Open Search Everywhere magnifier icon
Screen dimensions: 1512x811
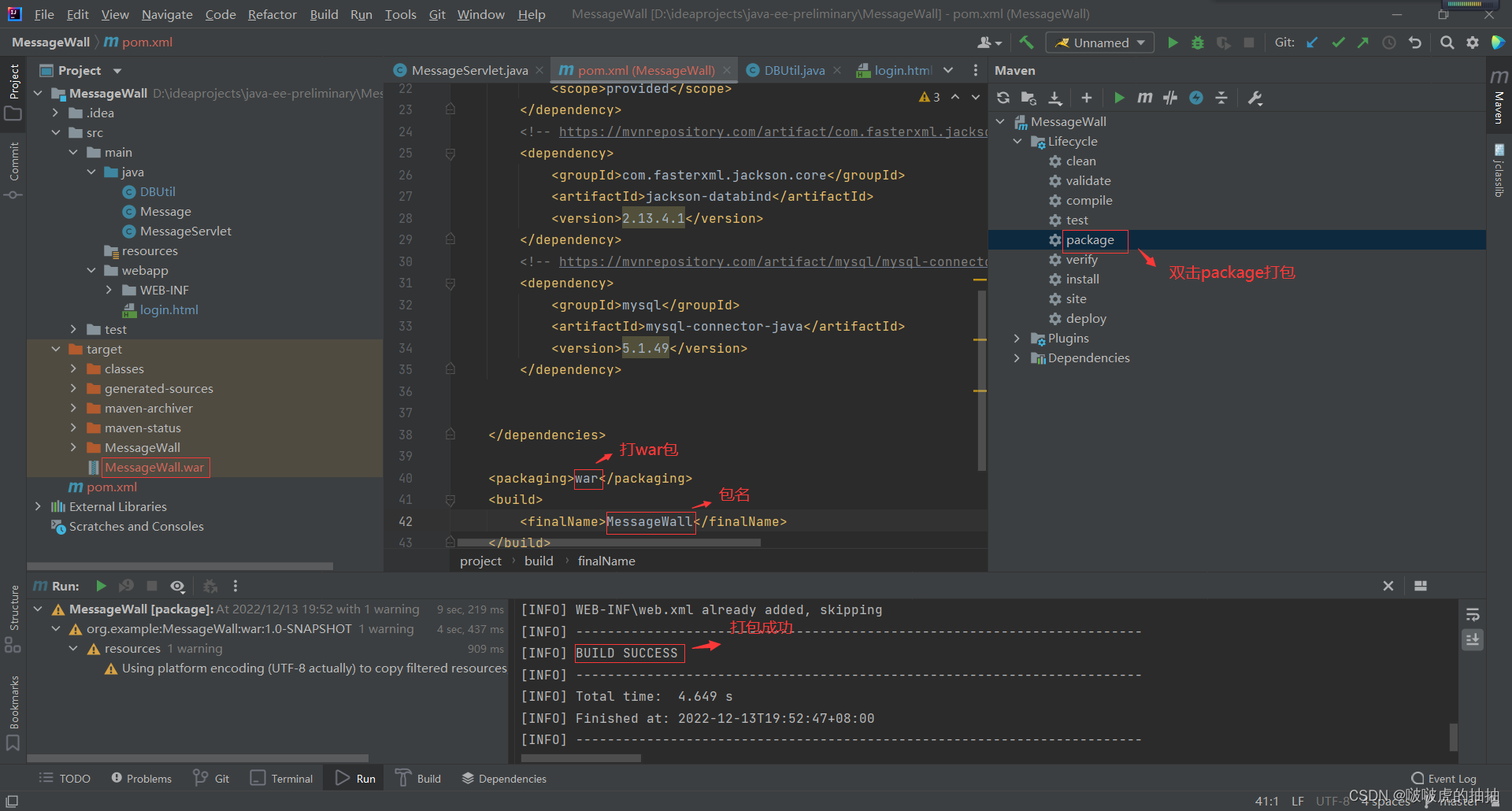(1447, 43)
